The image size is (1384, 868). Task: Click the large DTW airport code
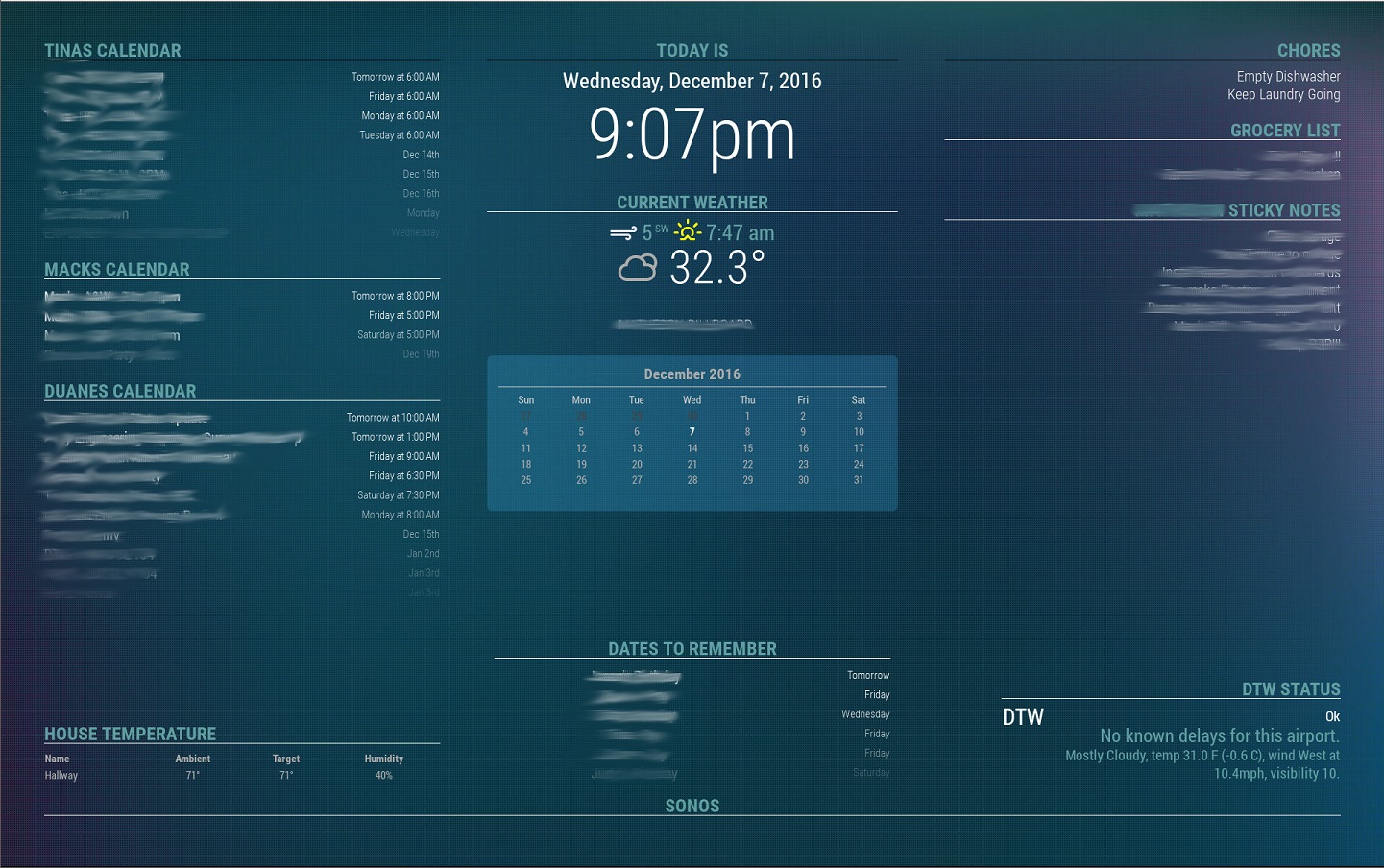(x=1023, y=717)
